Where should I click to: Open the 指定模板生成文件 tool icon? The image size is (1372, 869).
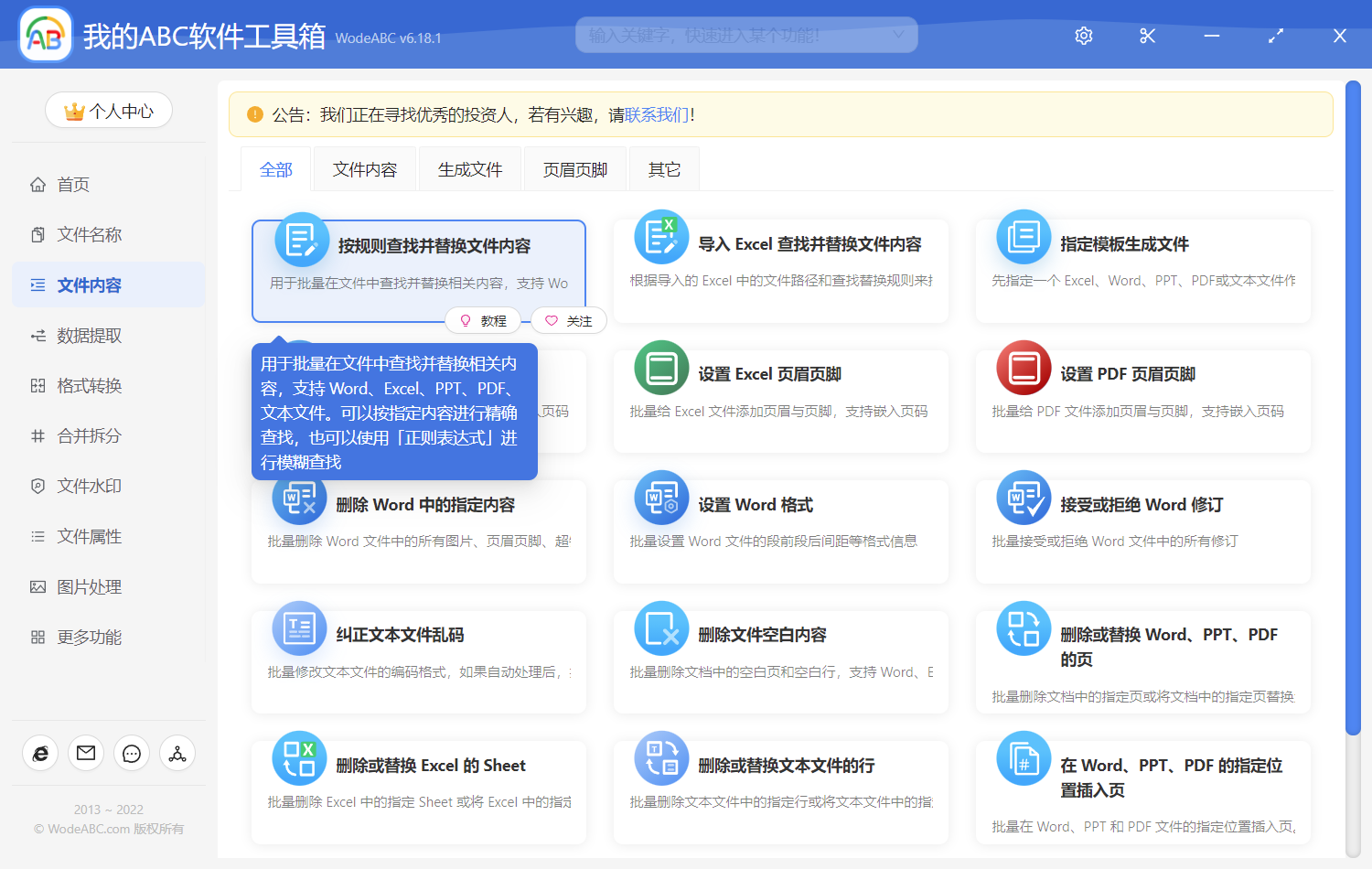1023,236
